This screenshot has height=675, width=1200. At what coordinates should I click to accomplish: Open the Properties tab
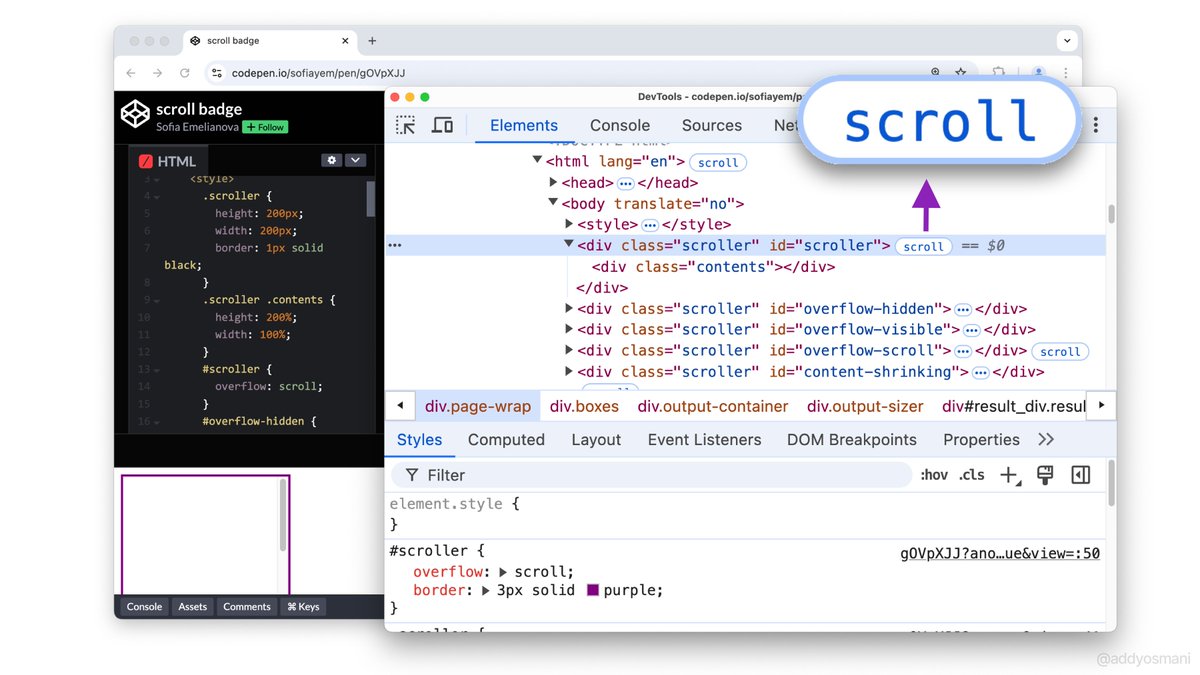[981, 440]
